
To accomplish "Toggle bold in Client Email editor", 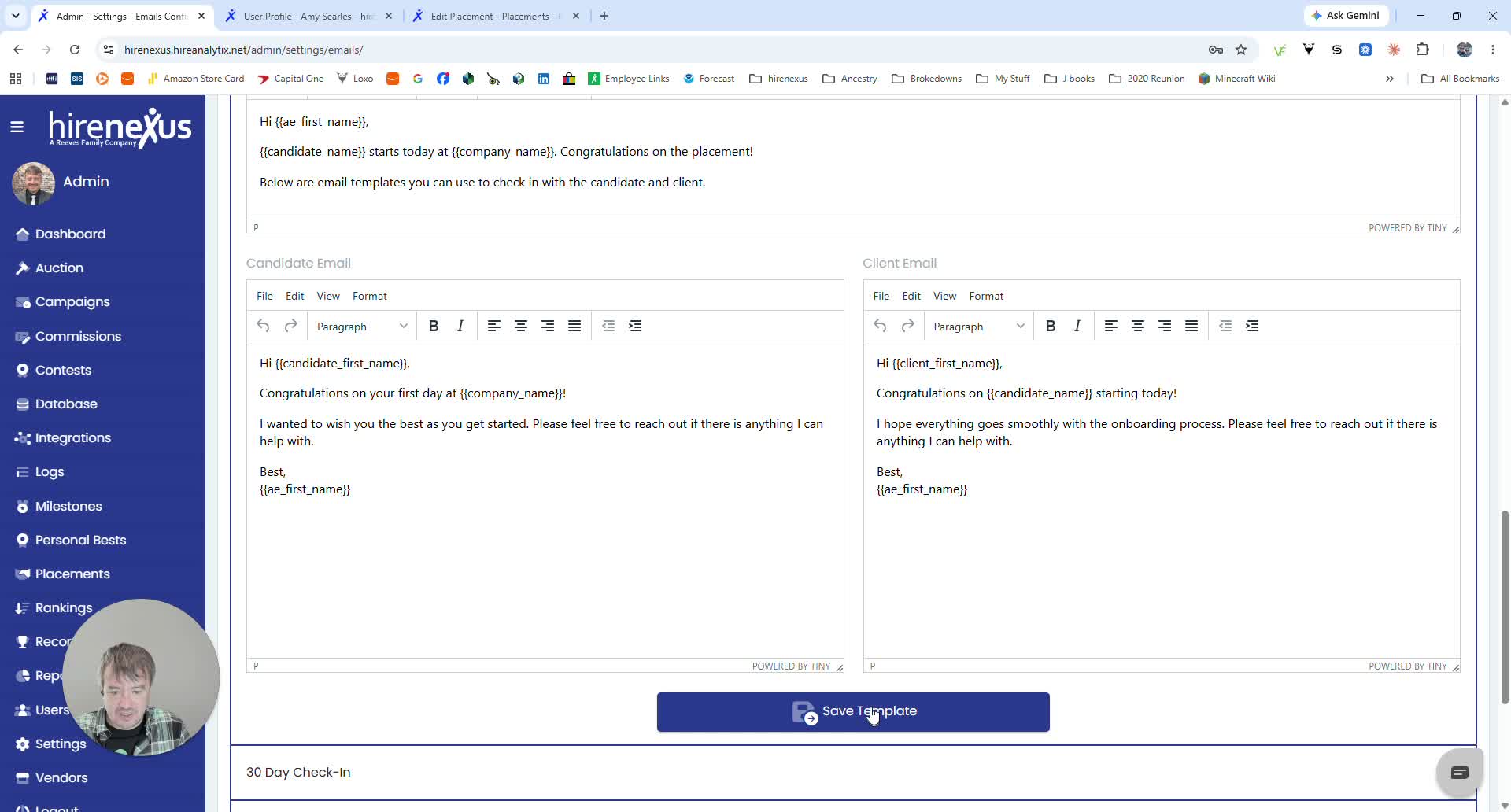I will click(x=1051, y=326).
